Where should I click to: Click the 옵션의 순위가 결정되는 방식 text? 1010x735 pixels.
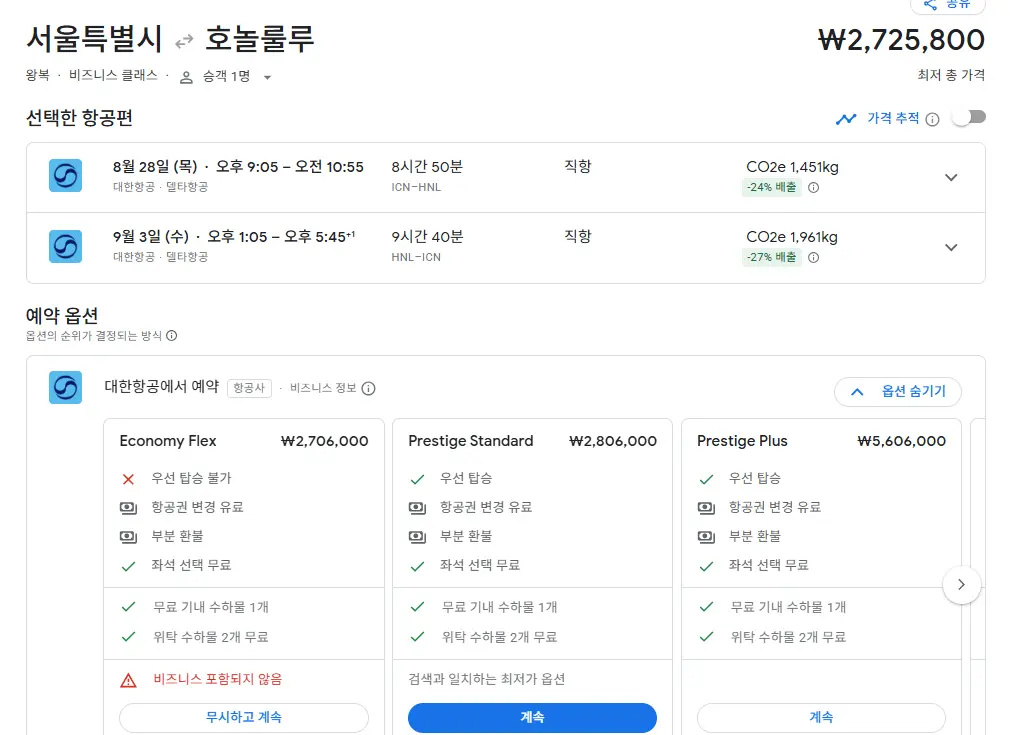click(x=93, y=336)
